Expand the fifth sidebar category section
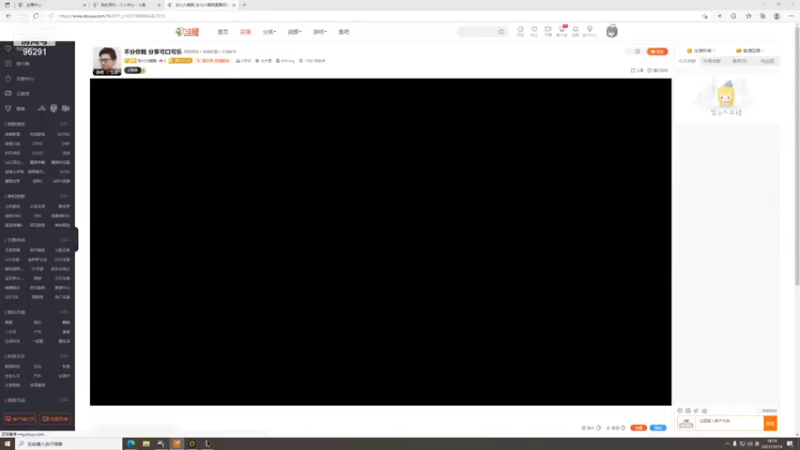The image size is (800, 450). [x=64, y=356]
